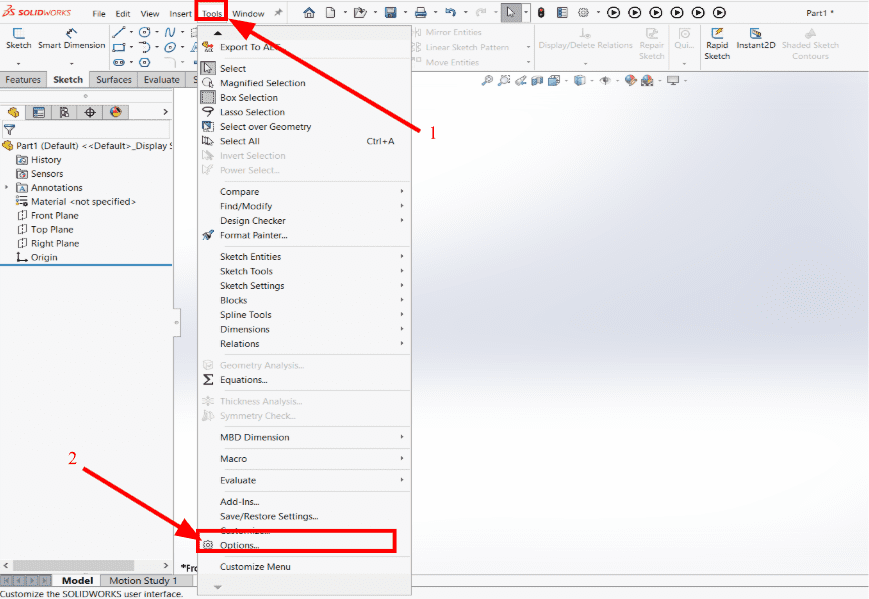Select the Ellipse sketch tool

[170, 47]
